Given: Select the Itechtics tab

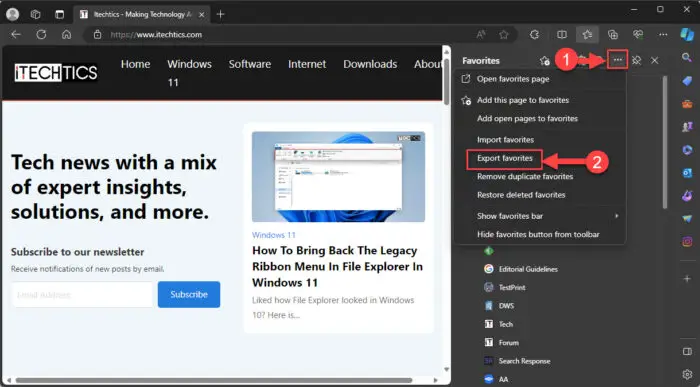Looking at the screenshot, I should pos(141,14).
